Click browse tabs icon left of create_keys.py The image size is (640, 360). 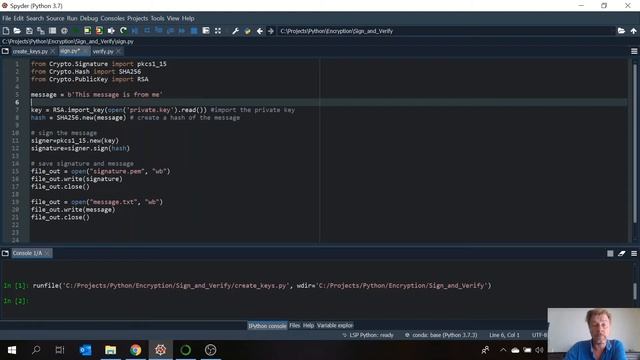pyautogui.click(x=5, y=51)
